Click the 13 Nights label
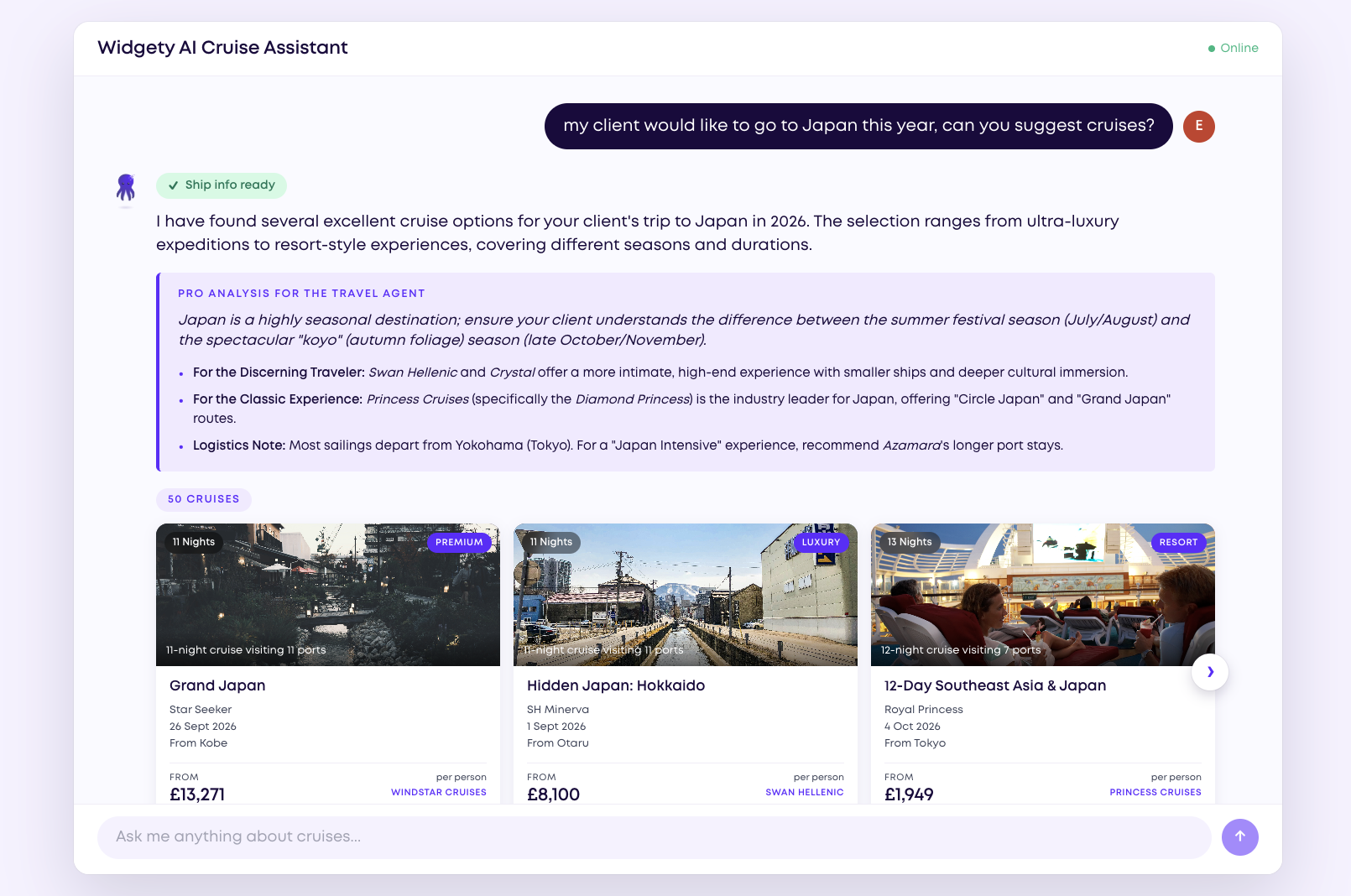The image size is (1351, 896). pyautogui.click(x=910, y=542)
